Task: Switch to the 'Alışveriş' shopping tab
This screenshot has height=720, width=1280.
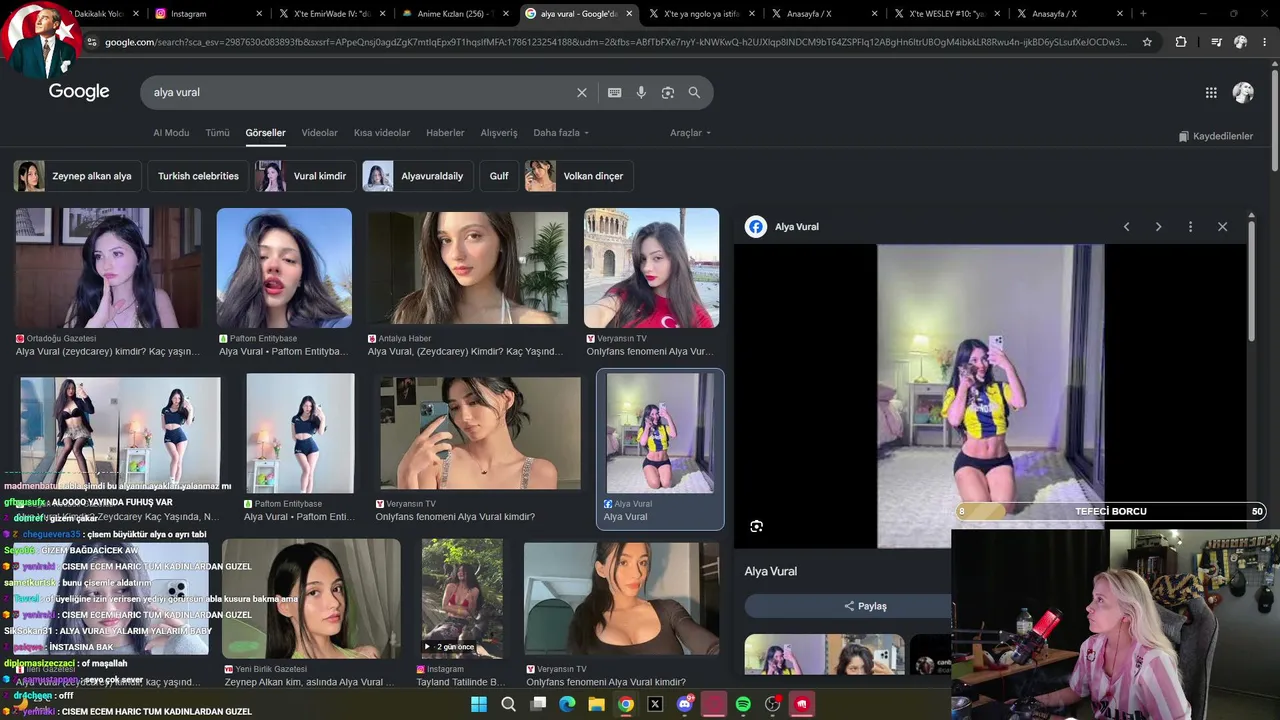Action: [x=499, y=133]
